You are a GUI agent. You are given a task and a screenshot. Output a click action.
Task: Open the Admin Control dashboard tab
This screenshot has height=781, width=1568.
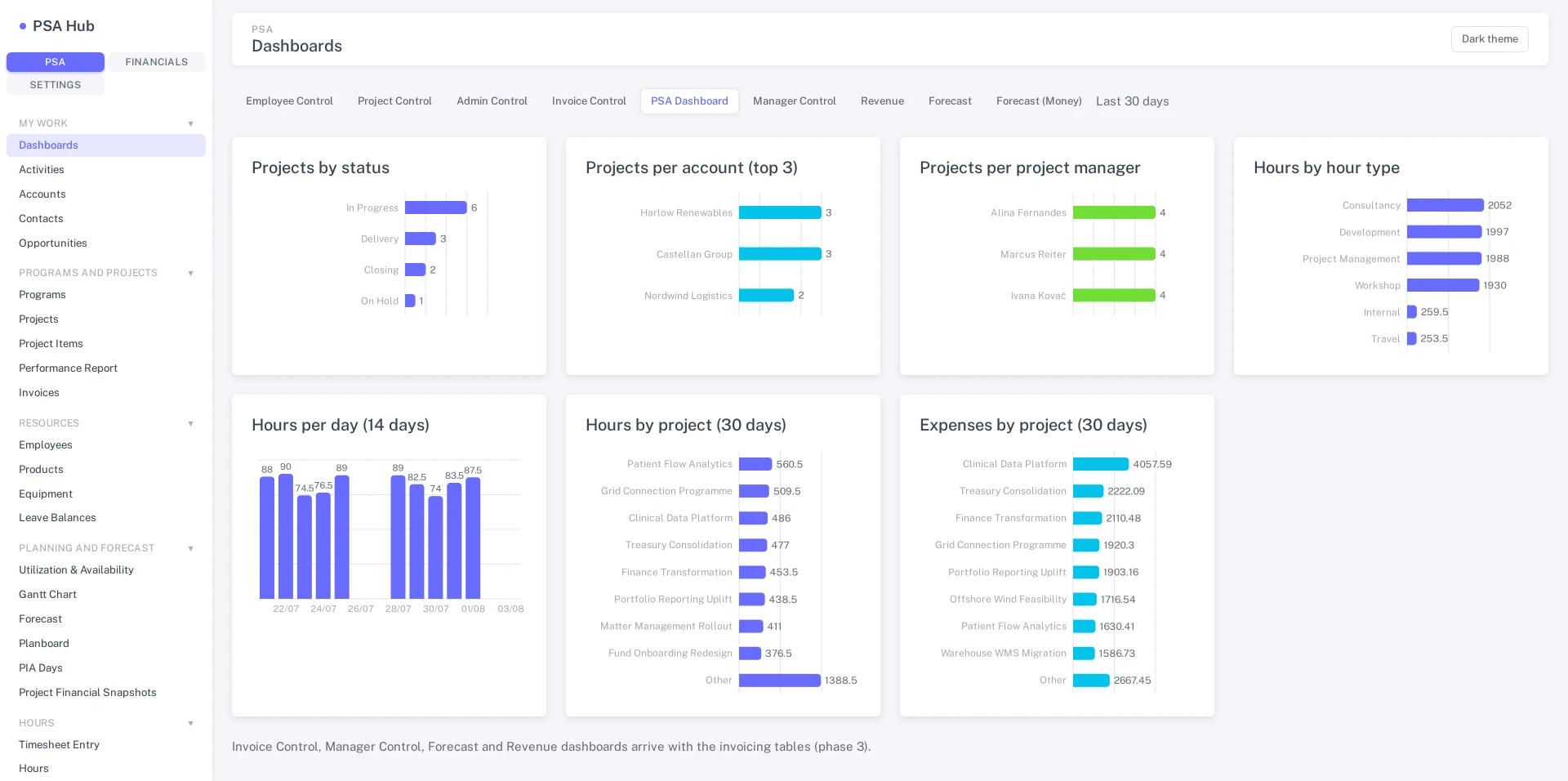[x=492, y=101]
